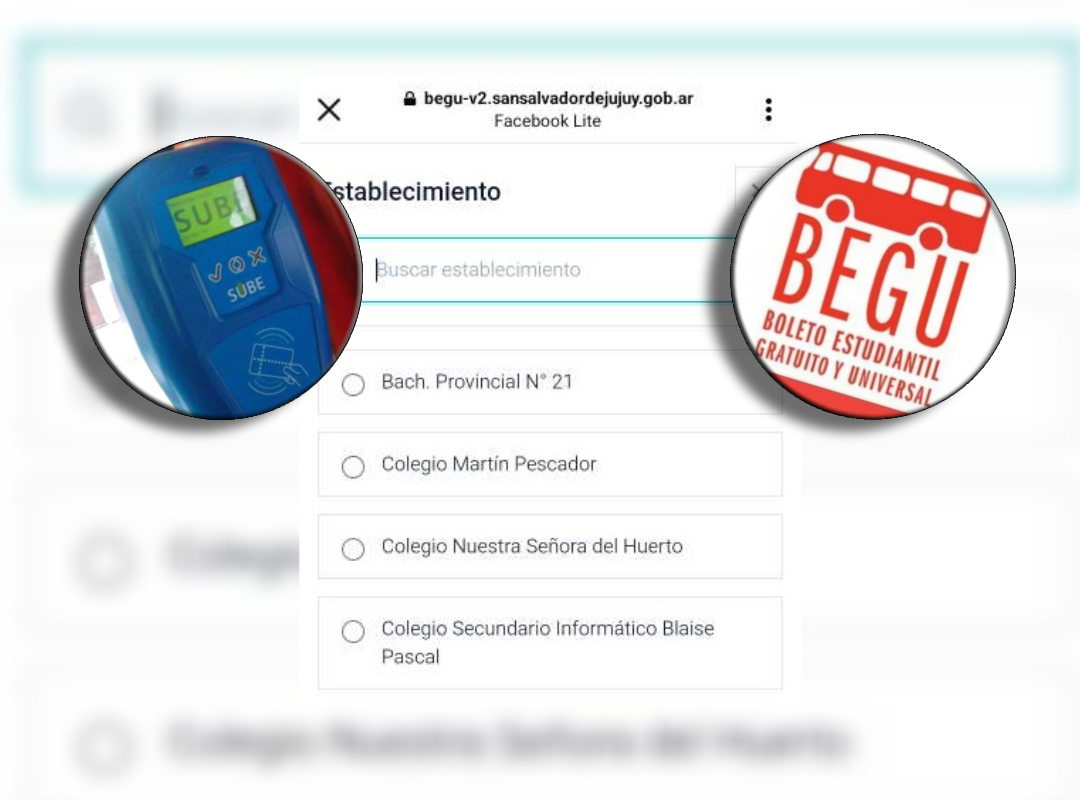The width and height of the screenshot is (1080, 800).
Task: Select the Bach. Provincial N° 21 radio button
Action: [353, 384]
